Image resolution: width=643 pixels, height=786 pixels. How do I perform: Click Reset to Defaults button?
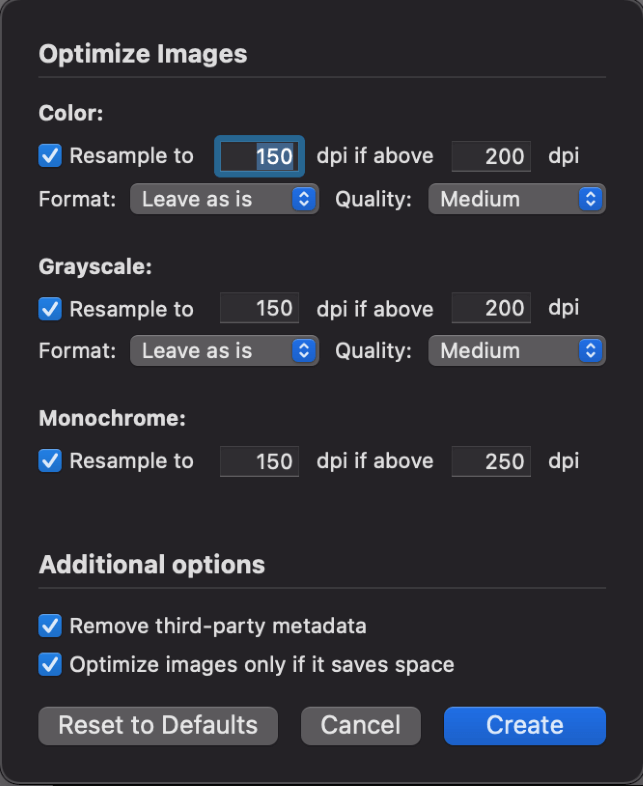(x=158, y=725)
